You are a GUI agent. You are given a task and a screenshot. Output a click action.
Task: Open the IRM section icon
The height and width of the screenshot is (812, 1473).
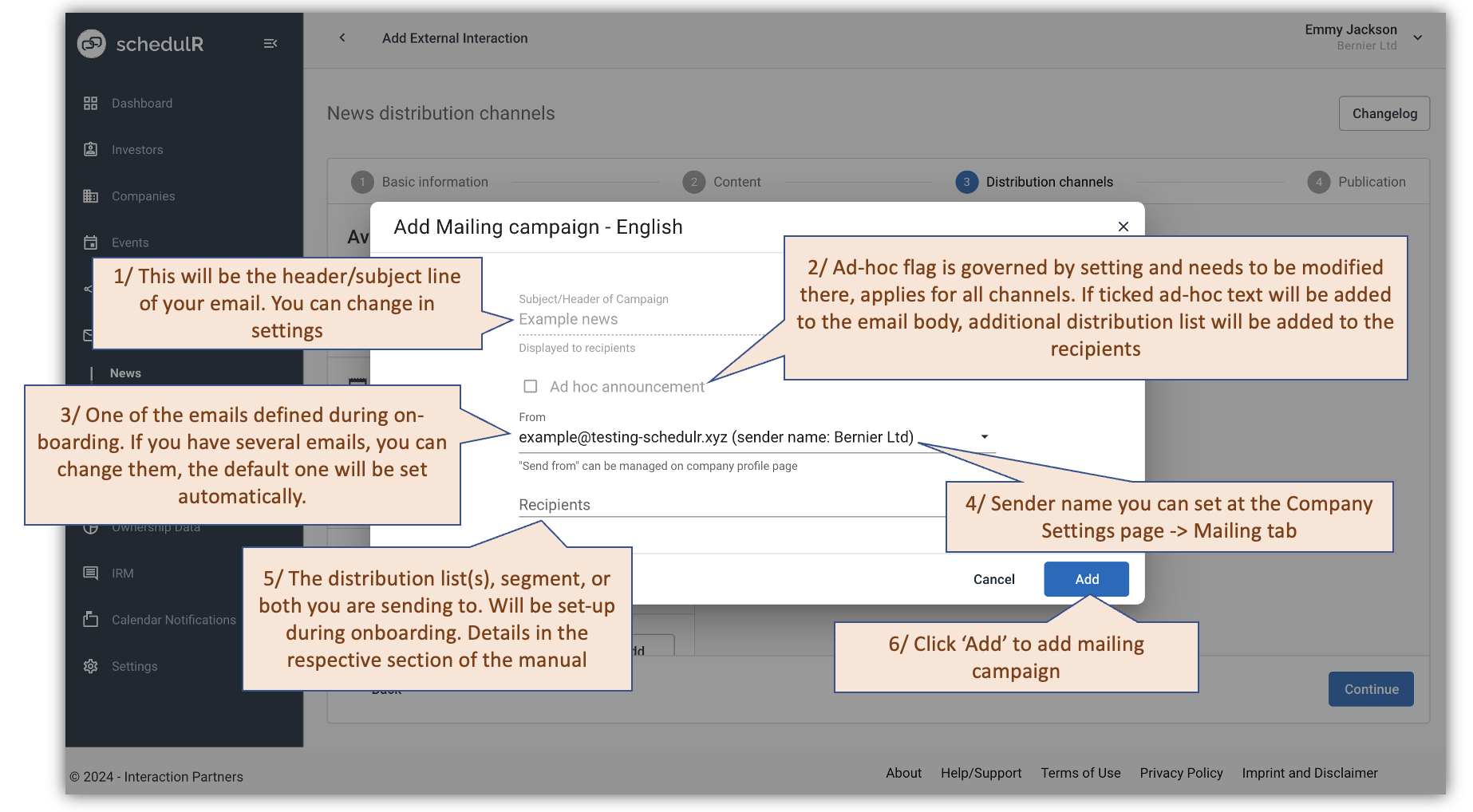[90, 573]
